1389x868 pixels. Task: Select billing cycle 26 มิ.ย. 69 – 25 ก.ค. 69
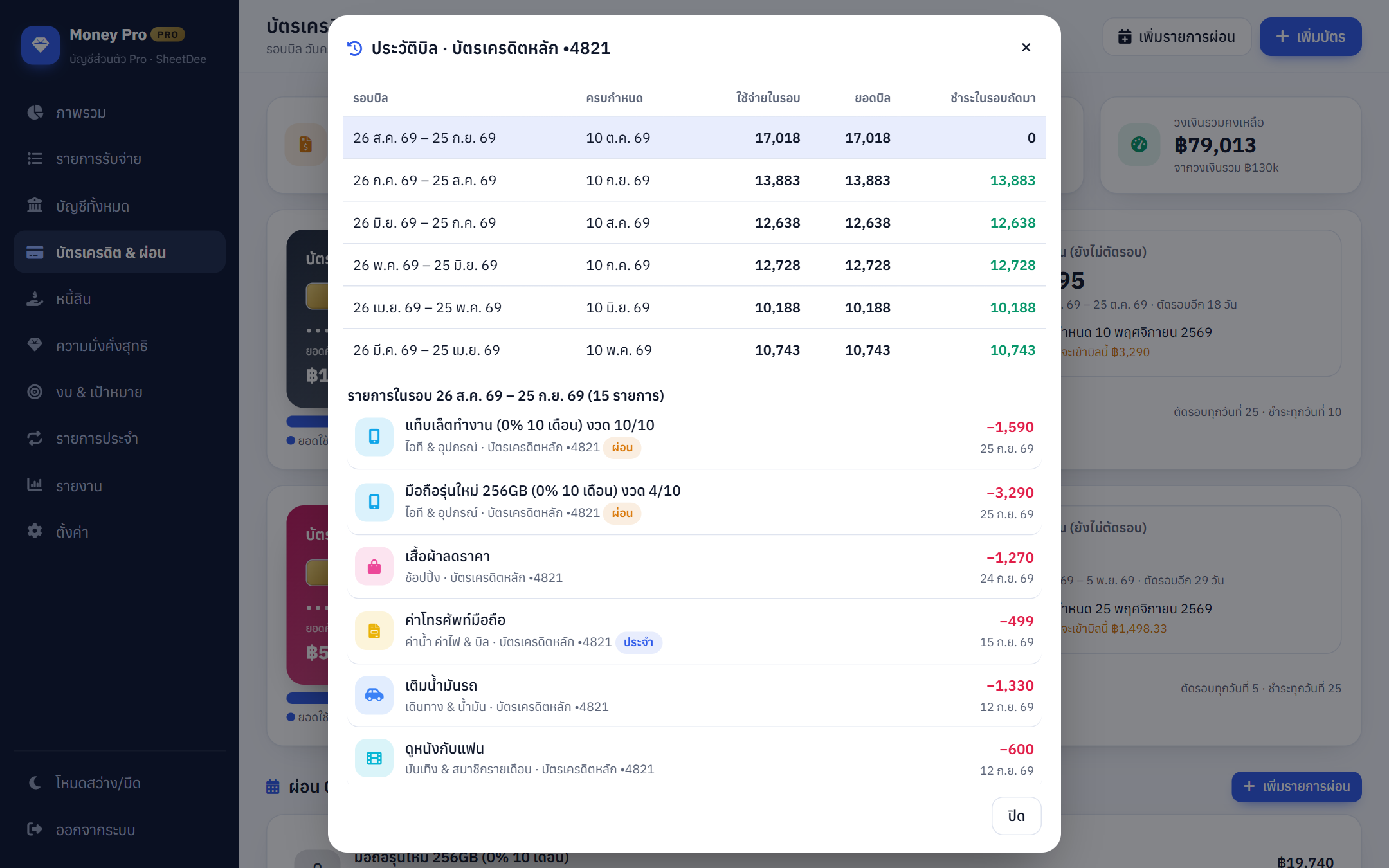[x=694, y=222]
